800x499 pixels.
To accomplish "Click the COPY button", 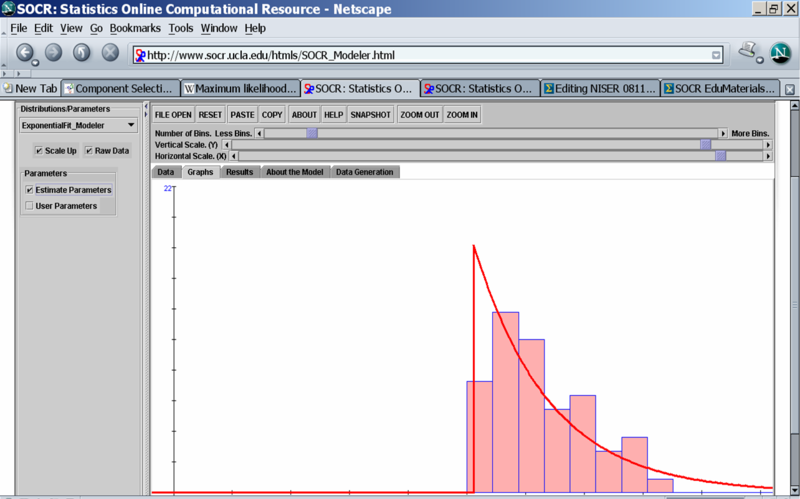I will [x=272, y=115].
